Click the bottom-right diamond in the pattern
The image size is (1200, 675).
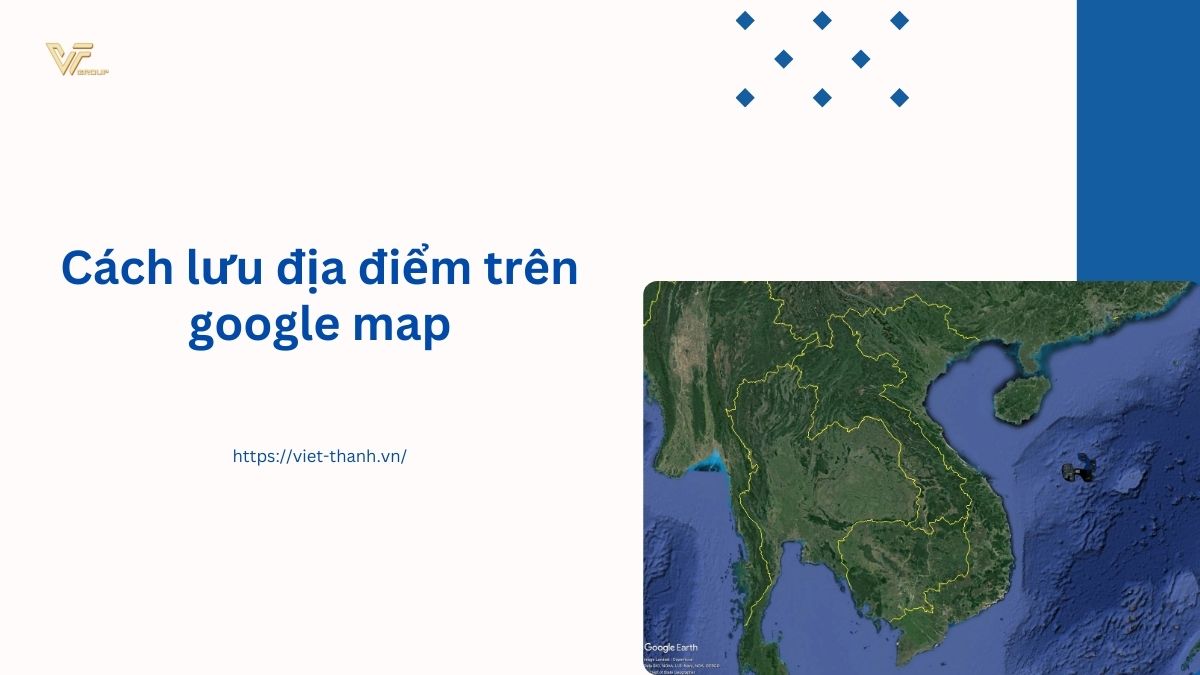click(x=899, y=97)
